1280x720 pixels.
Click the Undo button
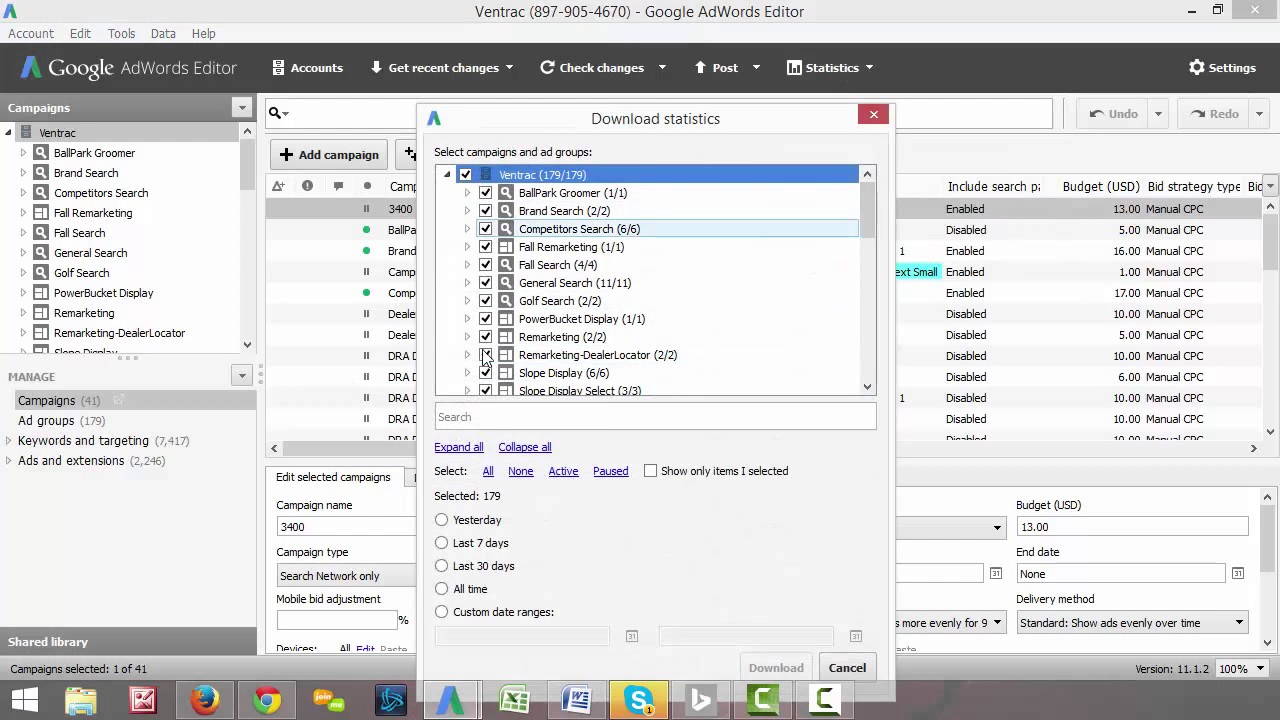[x=1113, y=114]
